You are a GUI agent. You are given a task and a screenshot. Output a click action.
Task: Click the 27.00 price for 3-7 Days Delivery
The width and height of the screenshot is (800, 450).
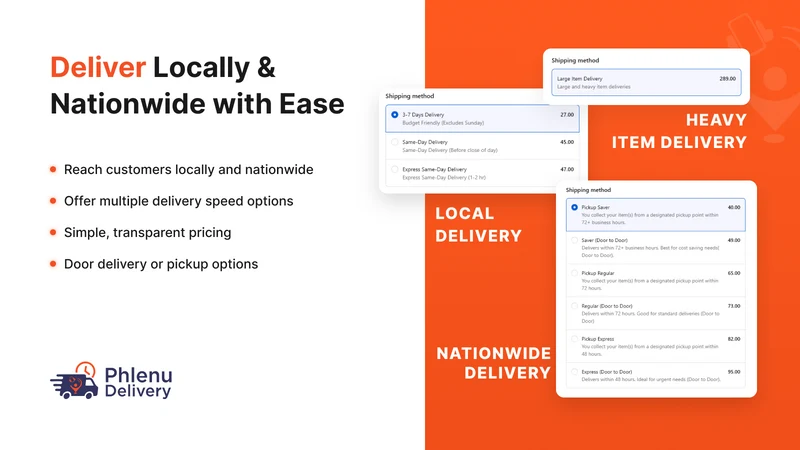tap(567, 115)
